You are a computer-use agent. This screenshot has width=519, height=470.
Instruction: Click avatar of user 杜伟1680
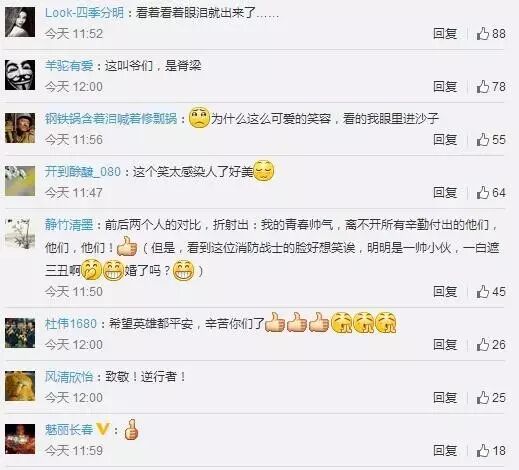tap(20, 333)
